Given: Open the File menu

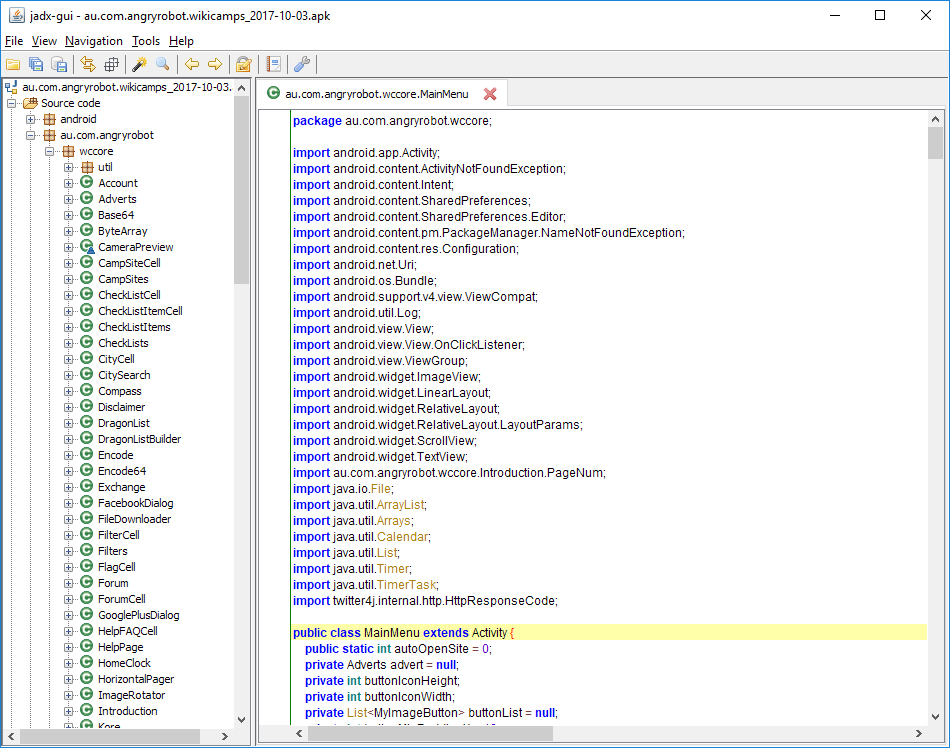Looking at the screenshot, I should click(14, 41).
